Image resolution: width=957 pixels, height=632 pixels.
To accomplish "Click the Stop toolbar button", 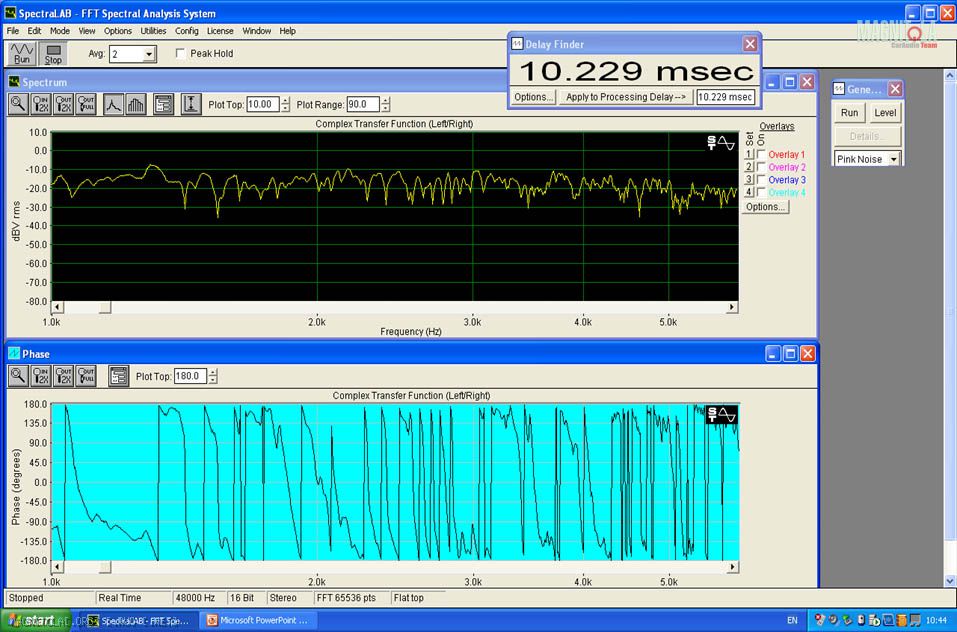I will 53,54.
